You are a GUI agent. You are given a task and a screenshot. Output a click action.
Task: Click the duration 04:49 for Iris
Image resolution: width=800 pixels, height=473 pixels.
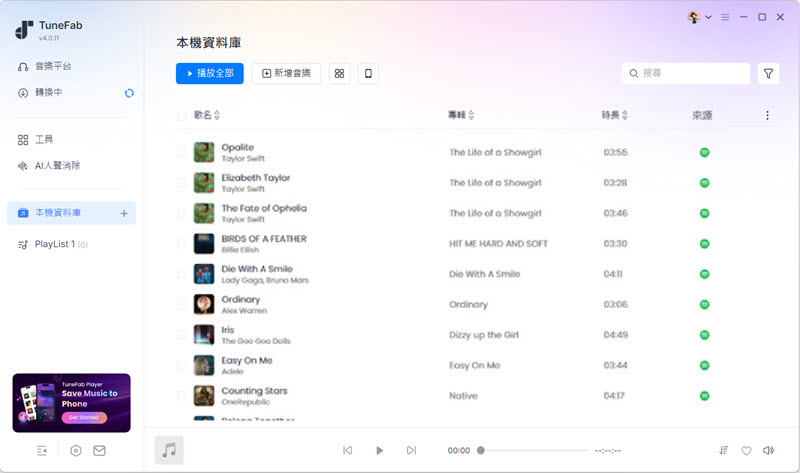click(x=615, y=335)
